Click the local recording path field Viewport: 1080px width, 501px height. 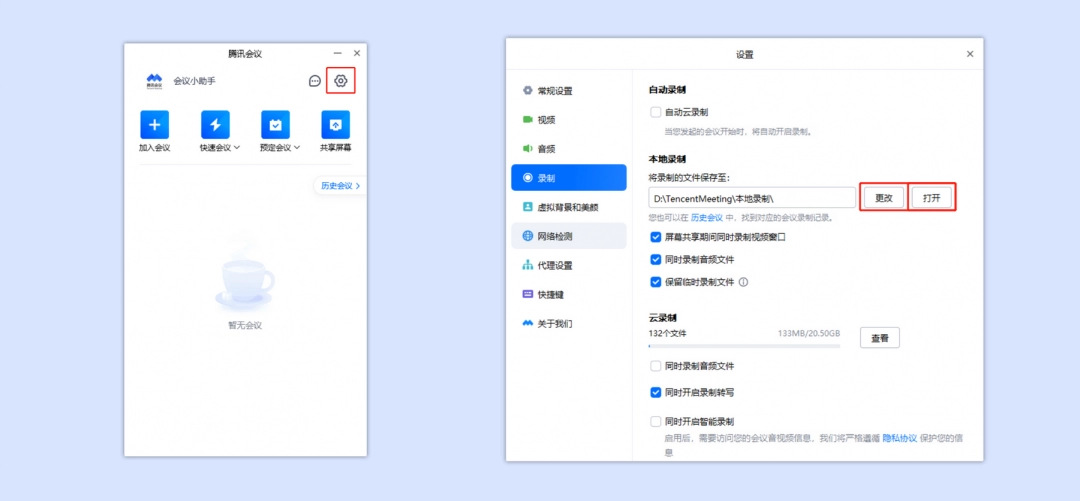(x=752, y=198)
